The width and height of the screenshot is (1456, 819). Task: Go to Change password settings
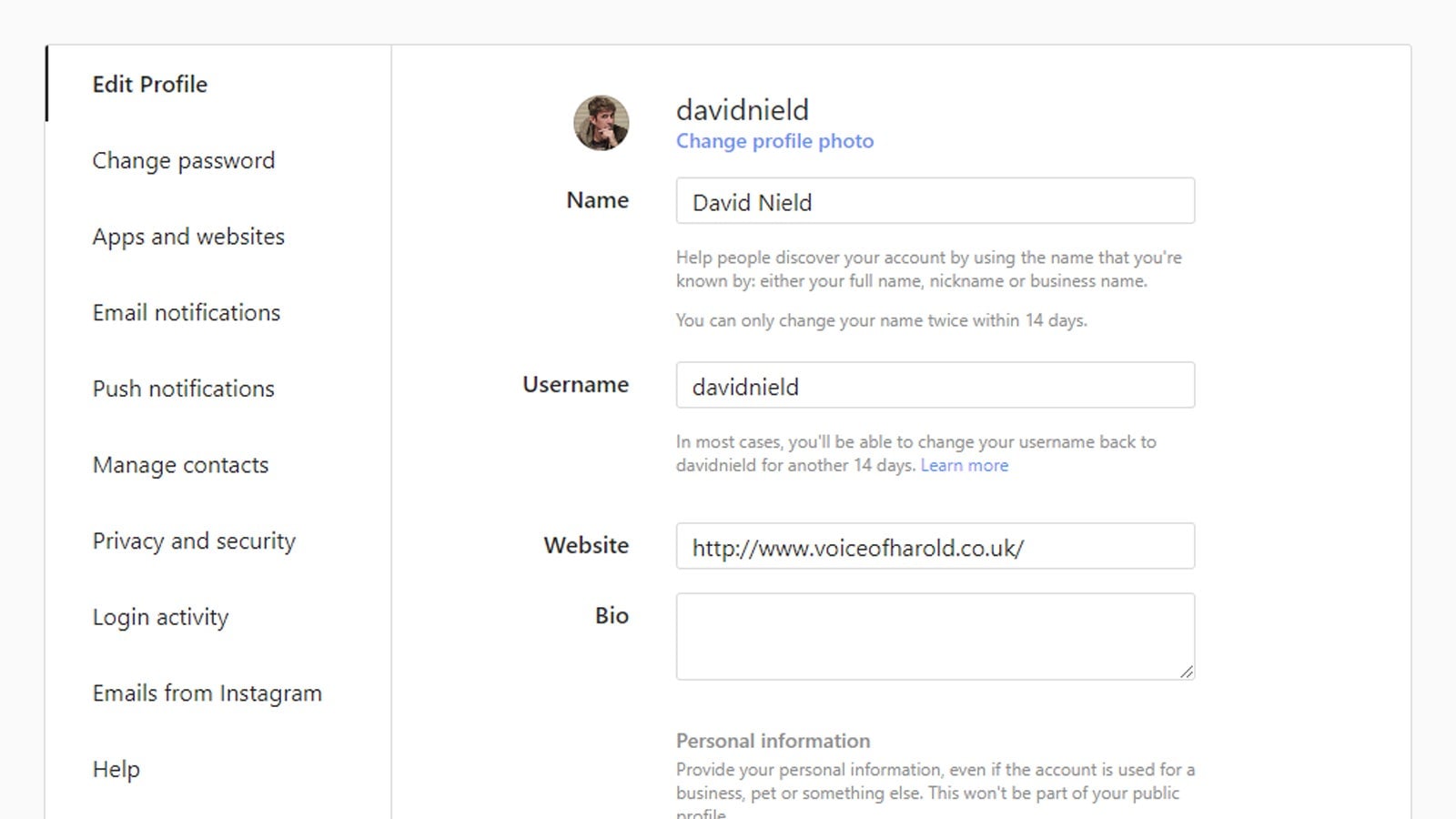tap(183, 161)
